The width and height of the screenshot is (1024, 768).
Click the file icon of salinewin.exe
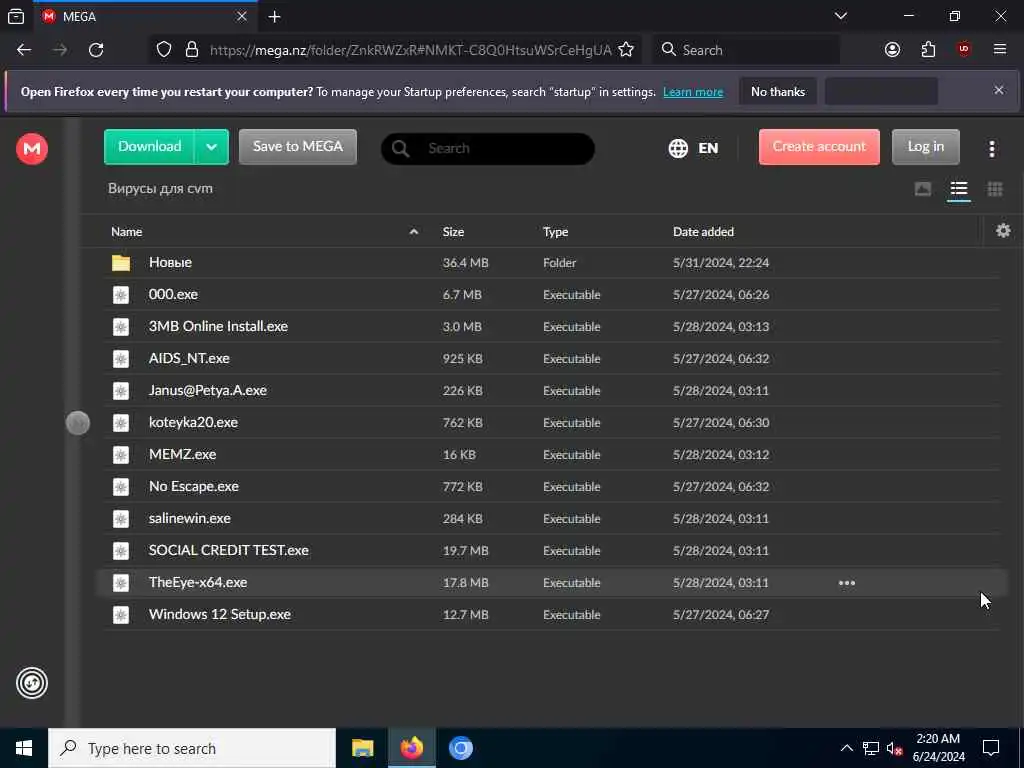tap(121, 519)
